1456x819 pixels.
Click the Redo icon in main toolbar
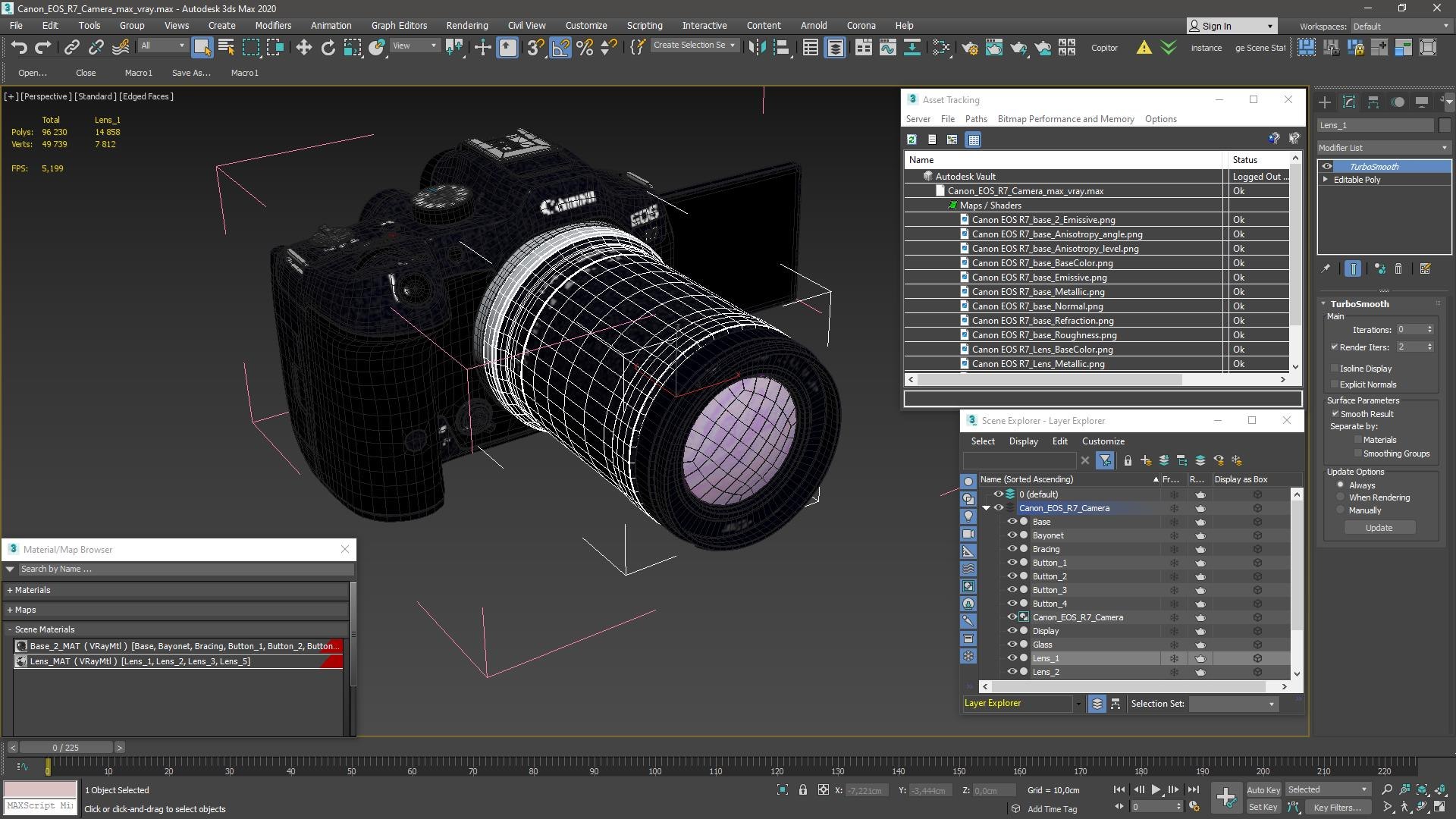pyautogui.click(x=43, y=47)
